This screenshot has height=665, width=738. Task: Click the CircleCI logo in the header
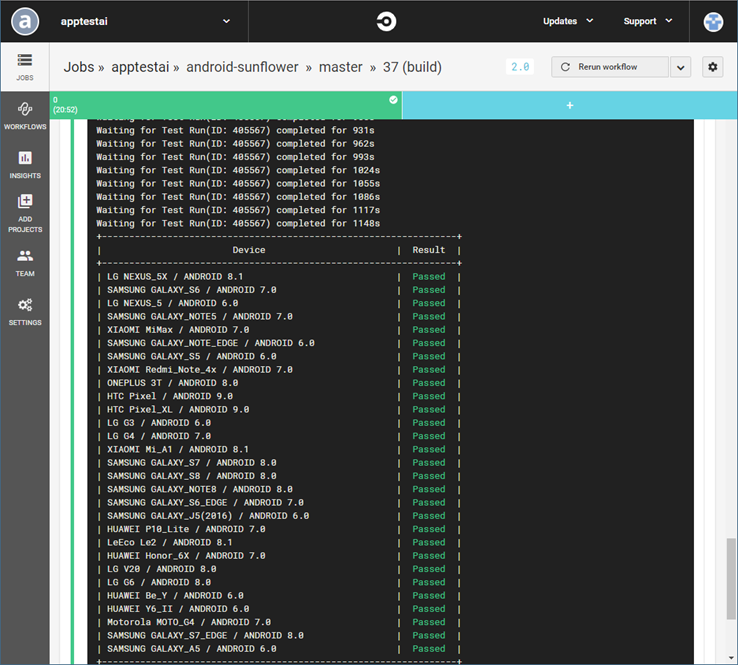pyautogui.click(x=386, y=22)
